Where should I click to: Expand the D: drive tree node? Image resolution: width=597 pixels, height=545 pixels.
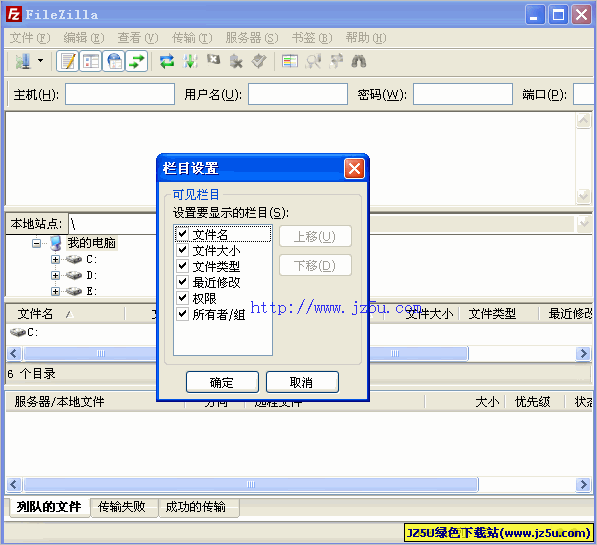coord(55,275)
